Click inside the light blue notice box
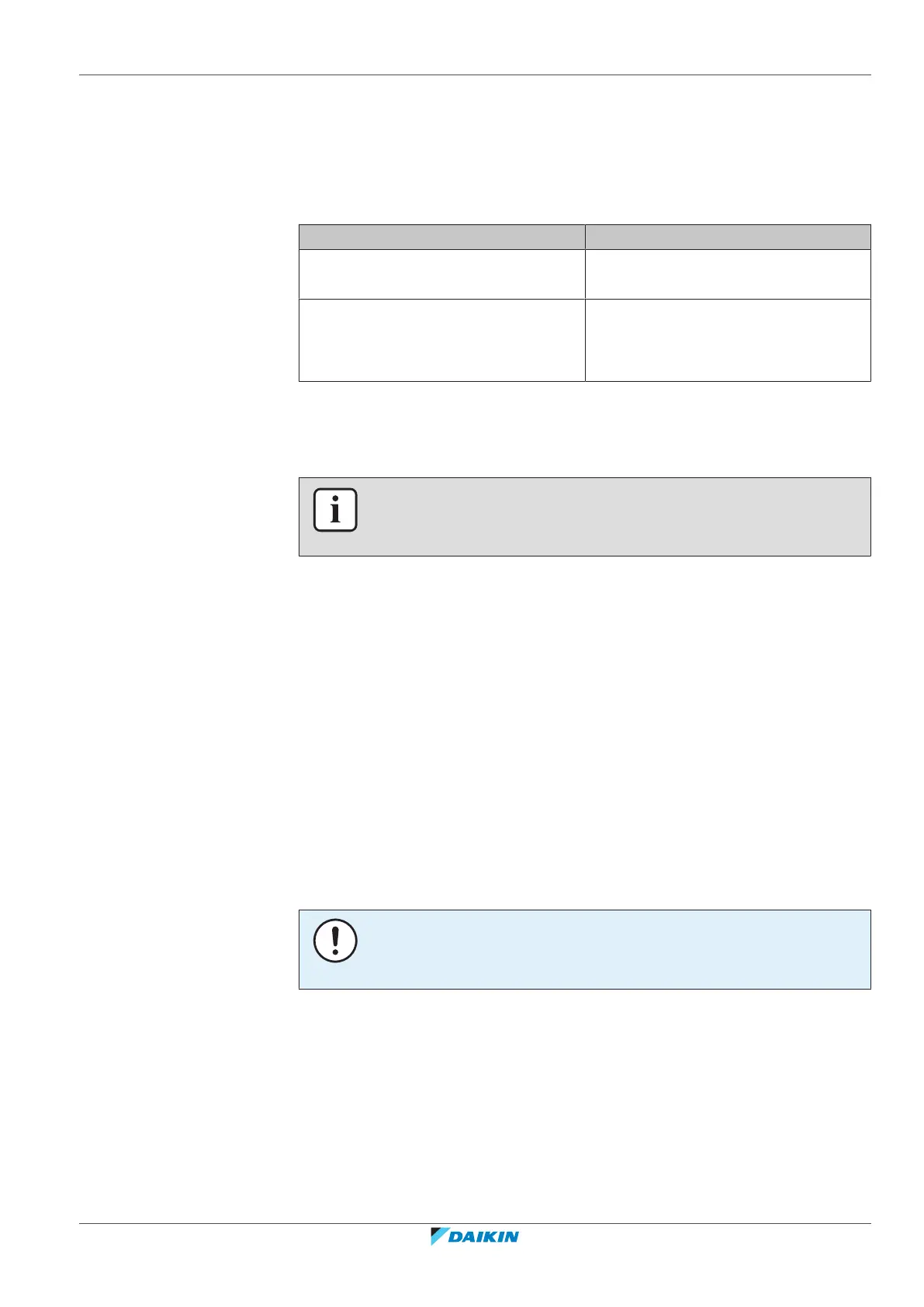Image resolution: width=924 pixels, height=1307 pixels. coord(605,949)
